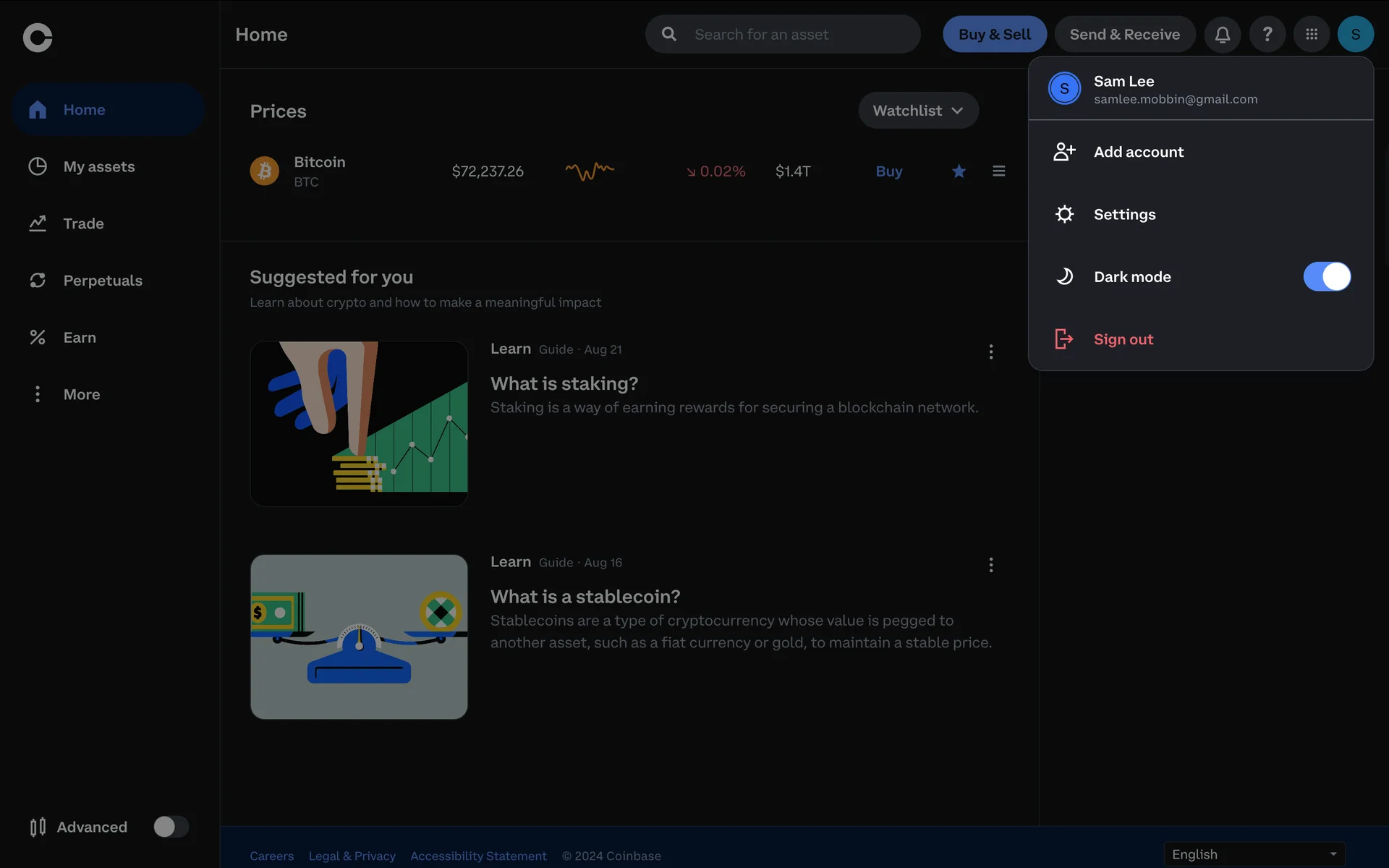Click the Coinbase logo
Viewport: 1389px width, 868px height.
pyautogui.click(x=38, y=38)
